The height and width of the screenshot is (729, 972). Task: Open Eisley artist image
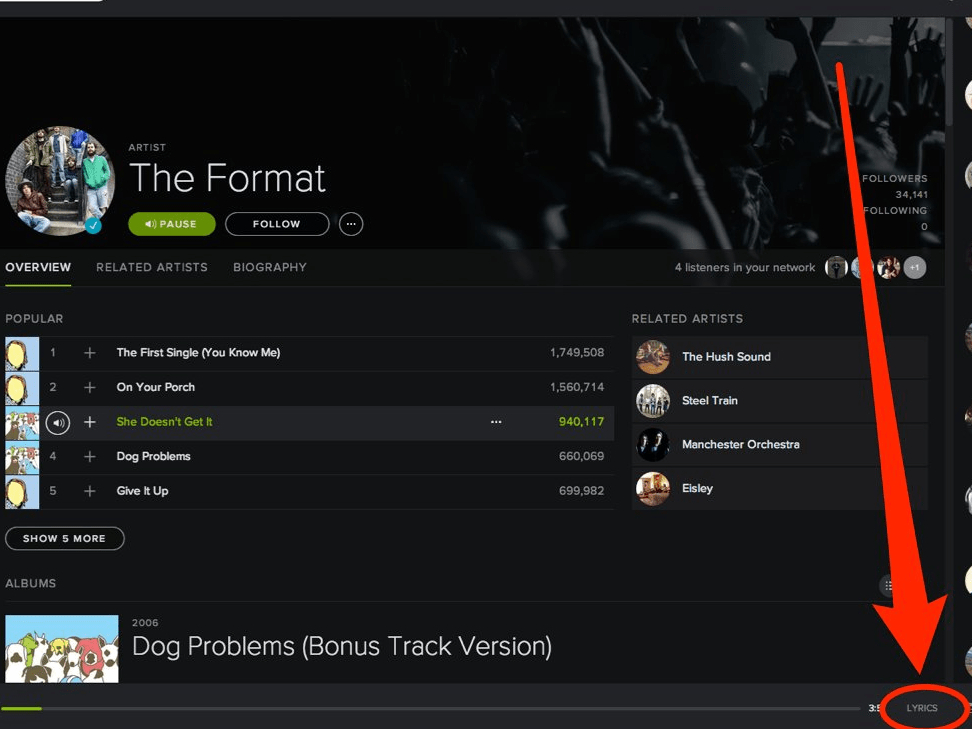tap(653, 488)
